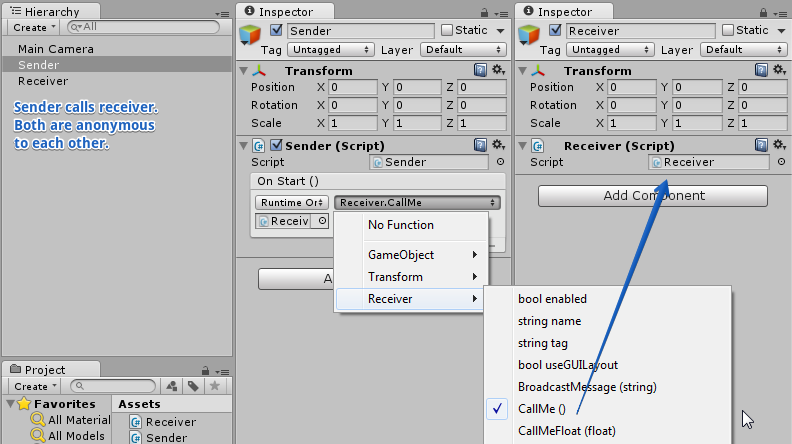This screenshot has height=444, width=792.
Task: Open Receiver Layer Default dropdown
Action: pos(742,50)
